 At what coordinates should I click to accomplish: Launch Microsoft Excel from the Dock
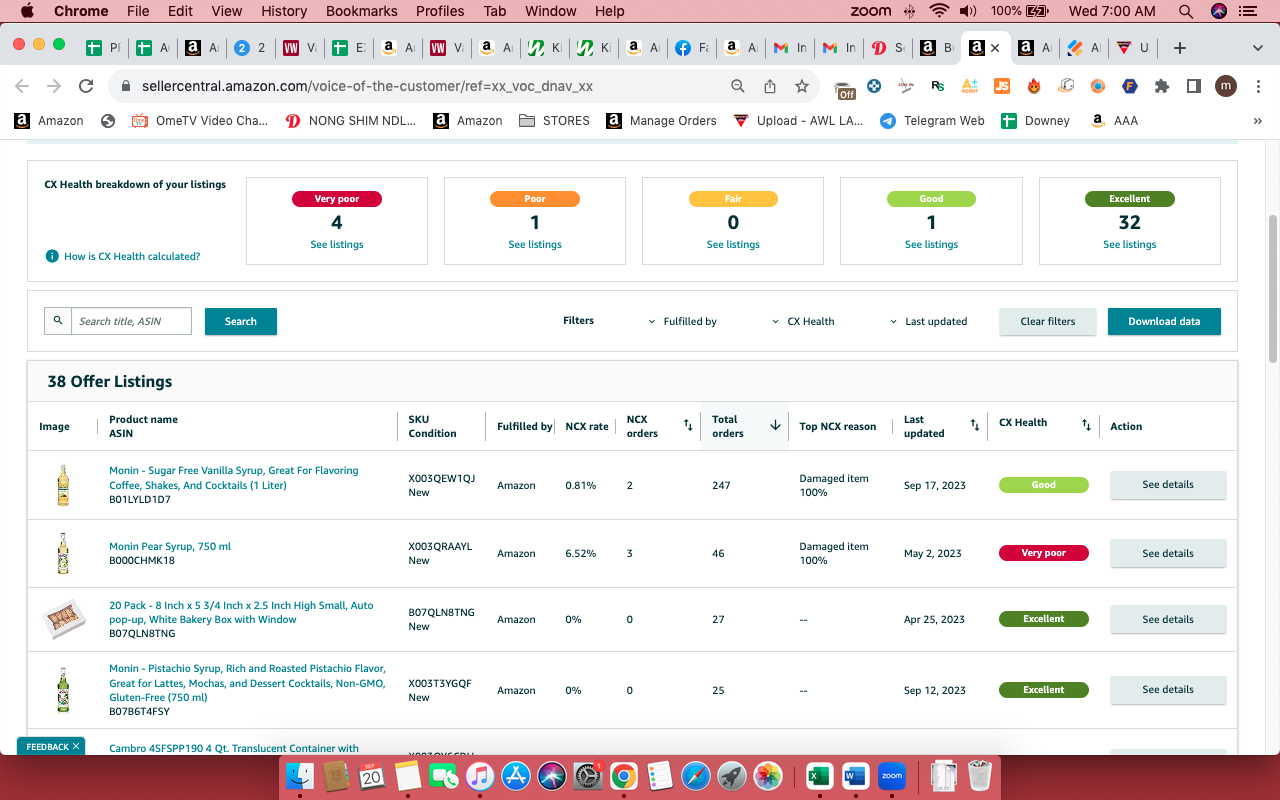[820, 776]
